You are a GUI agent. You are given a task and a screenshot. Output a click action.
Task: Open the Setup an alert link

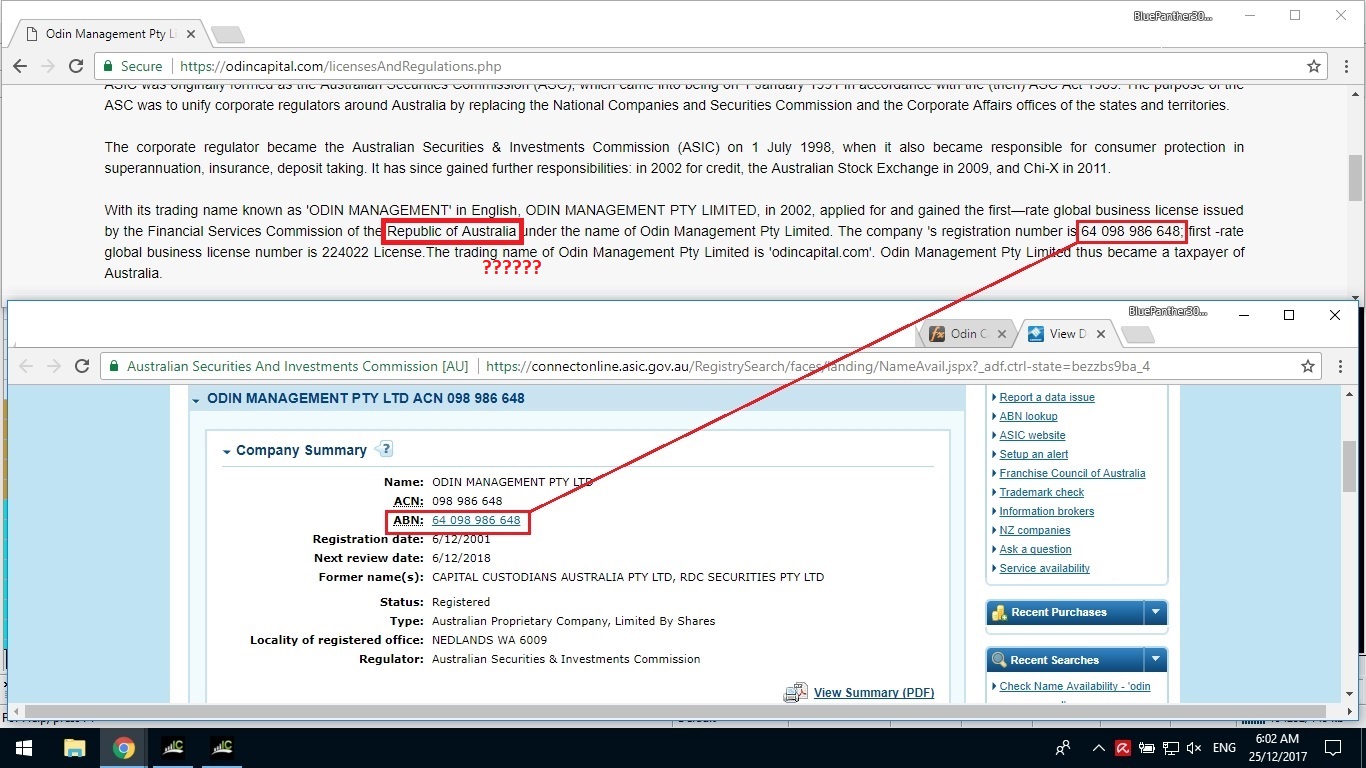click(x=1034, y=454)
